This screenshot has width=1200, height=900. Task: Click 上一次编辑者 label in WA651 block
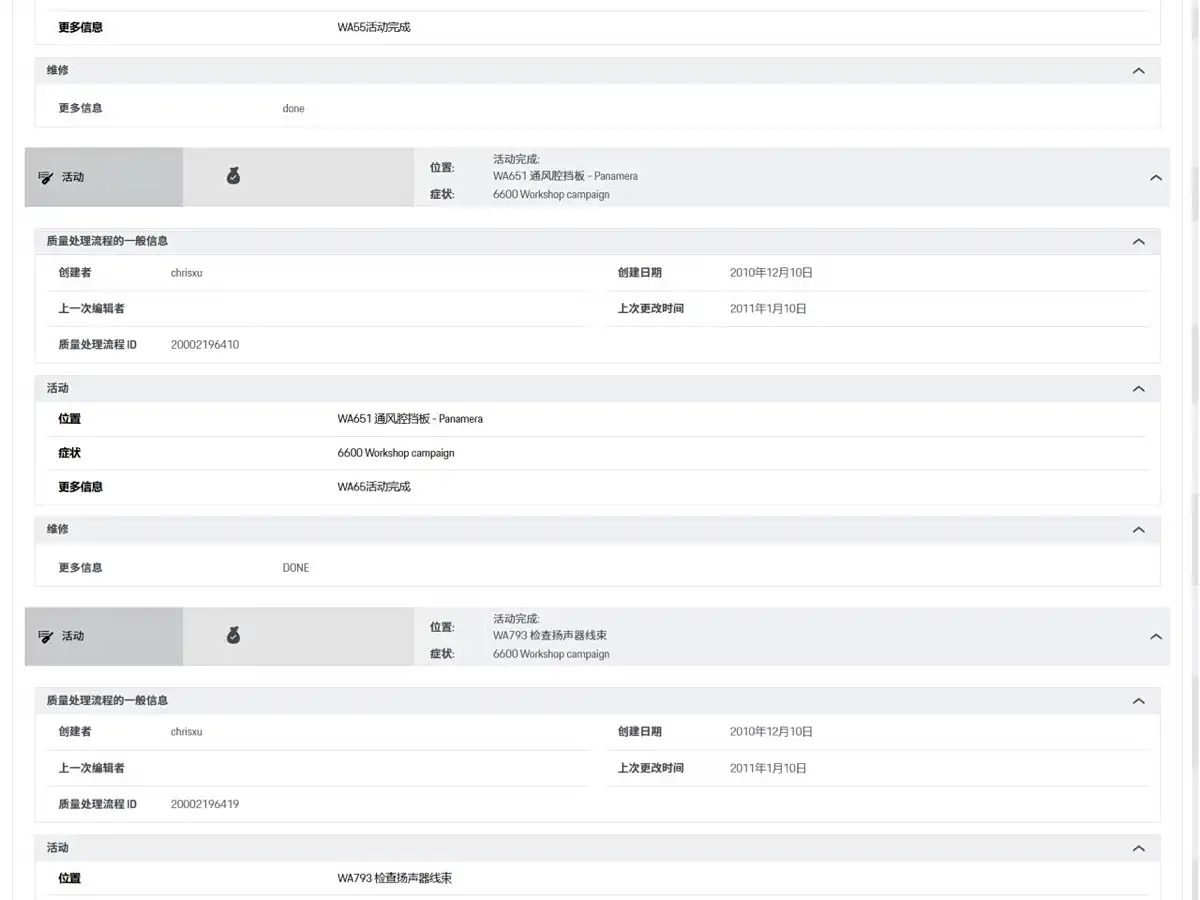tap(92, 308)
